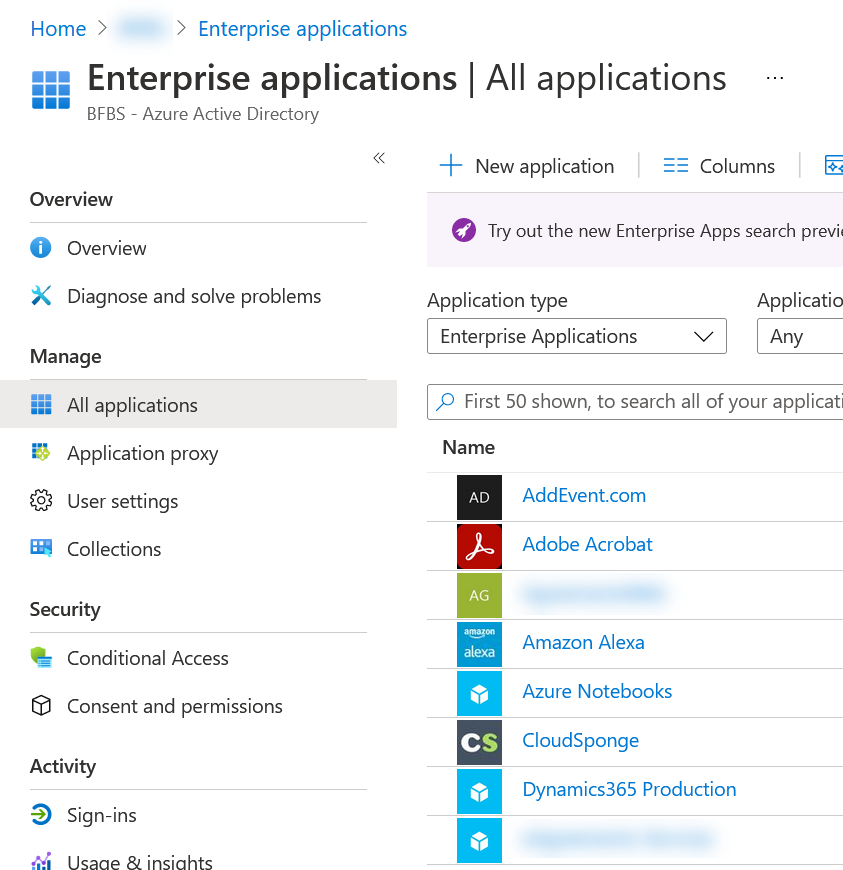Click the magnifier icon in the search box
Viewport: 843px width, 870px height.
pyautogui.click(x=446, y=401)
